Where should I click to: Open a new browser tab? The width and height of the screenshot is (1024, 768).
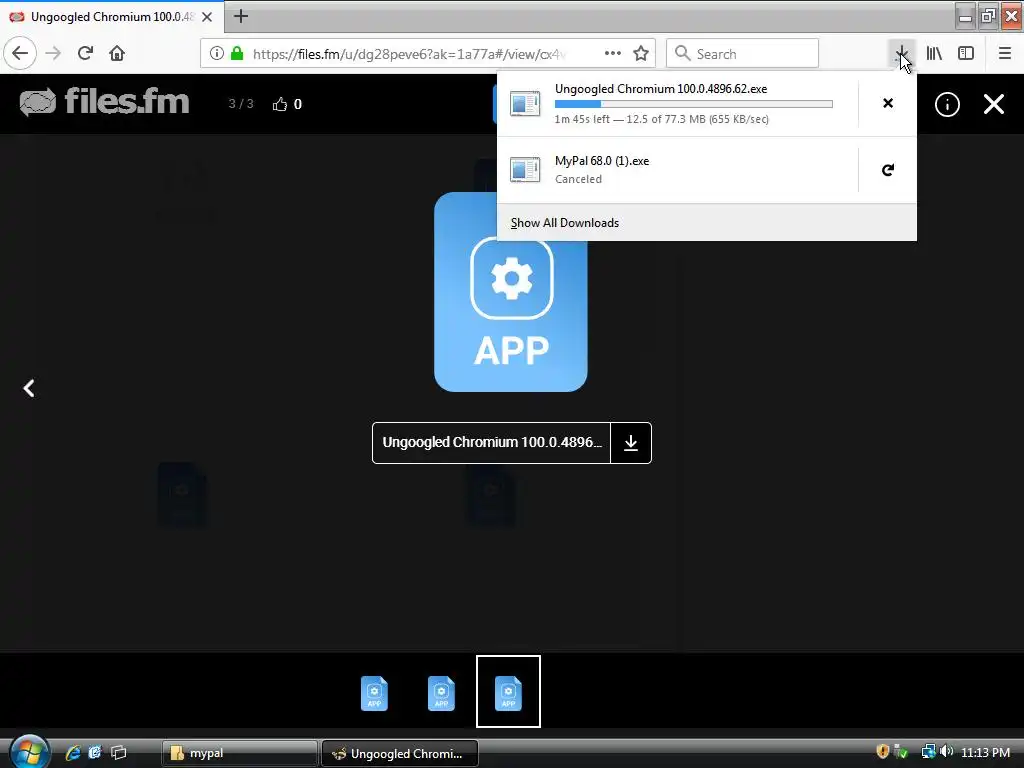pos(241,16)
